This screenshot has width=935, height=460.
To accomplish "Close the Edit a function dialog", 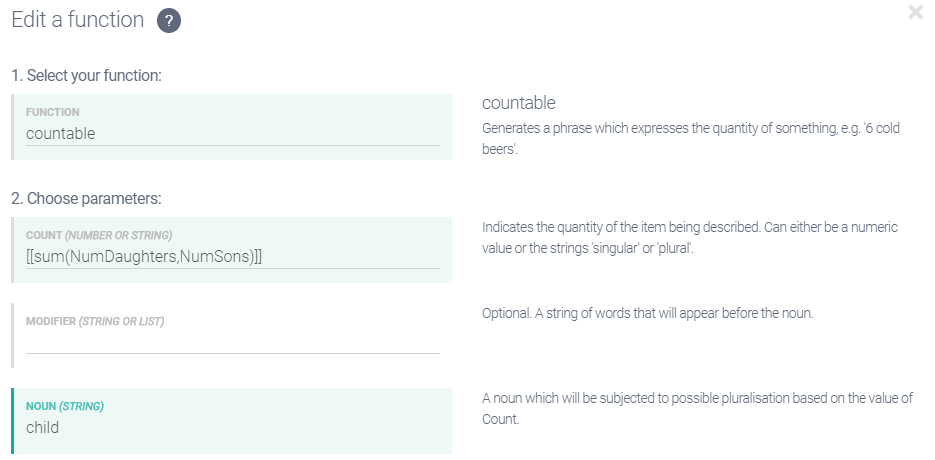I will pos(915,13).
